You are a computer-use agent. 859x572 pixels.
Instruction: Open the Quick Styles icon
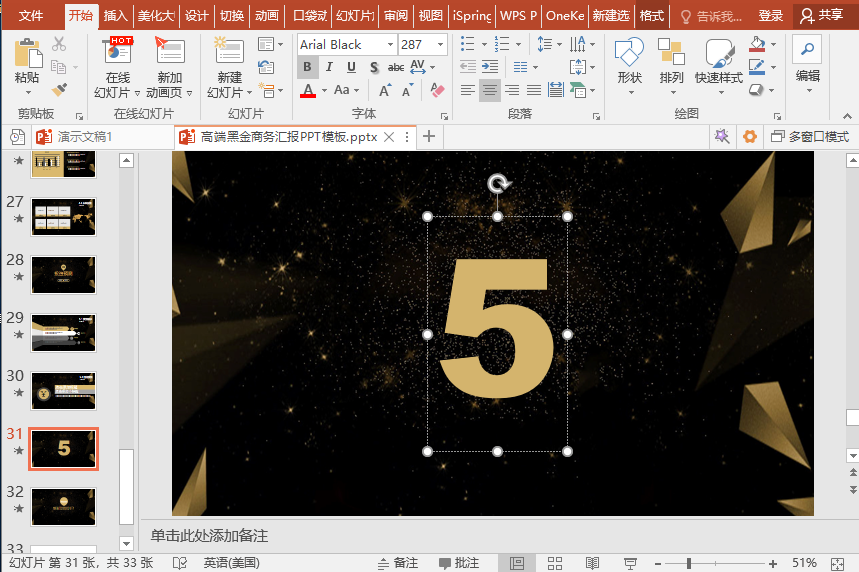[x=719, y=53]
